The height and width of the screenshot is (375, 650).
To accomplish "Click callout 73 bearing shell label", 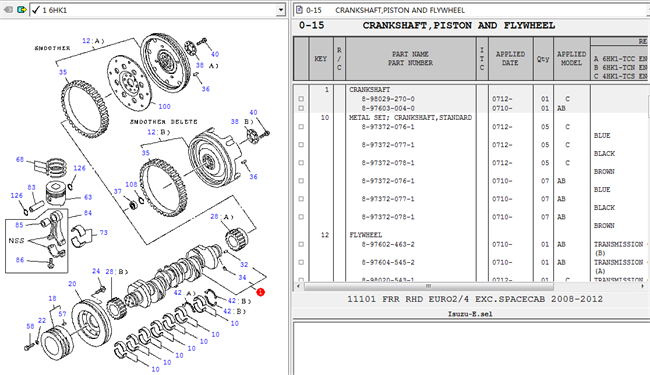I will click(104, 232).
